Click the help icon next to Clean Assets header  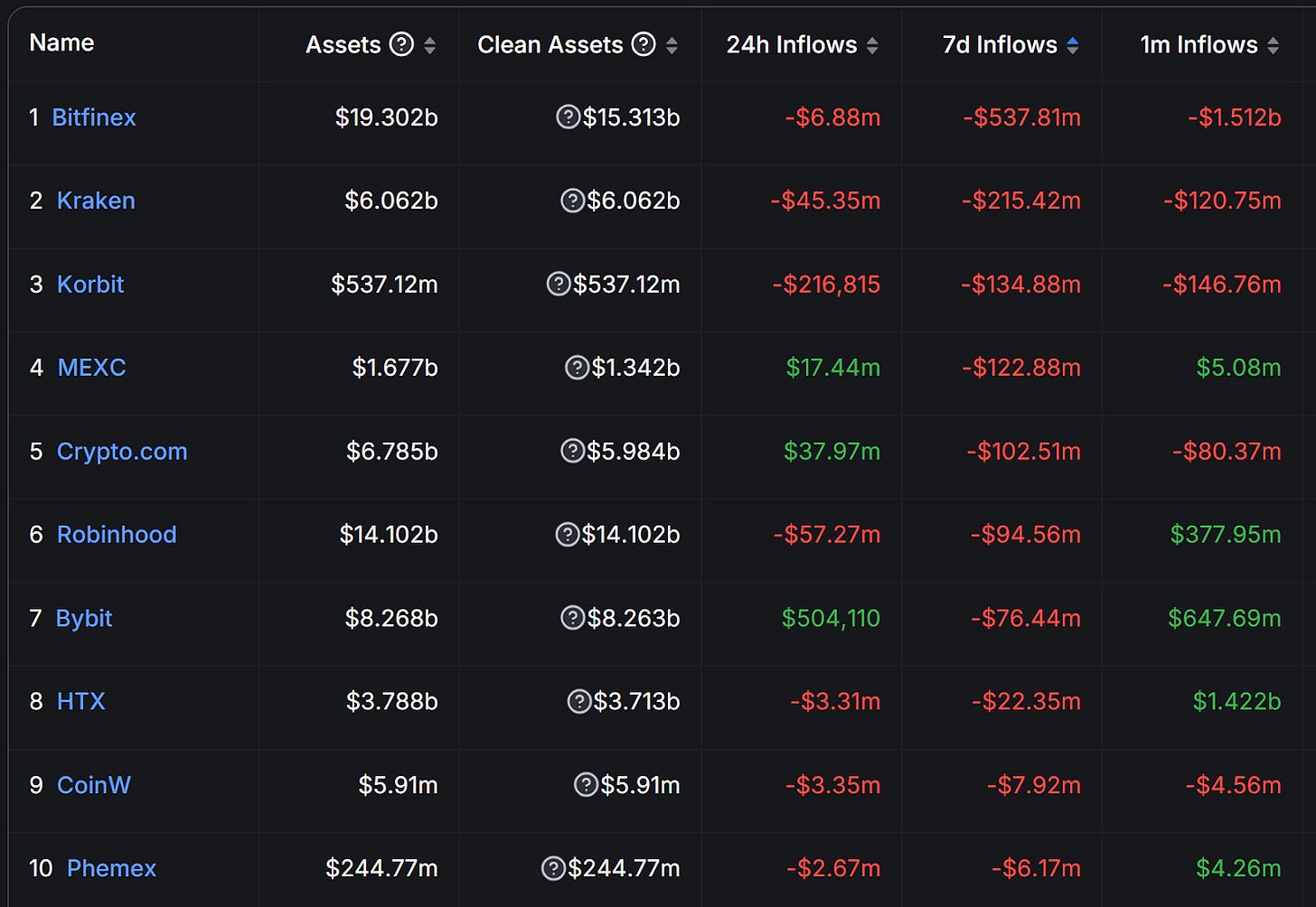point(644,44)
